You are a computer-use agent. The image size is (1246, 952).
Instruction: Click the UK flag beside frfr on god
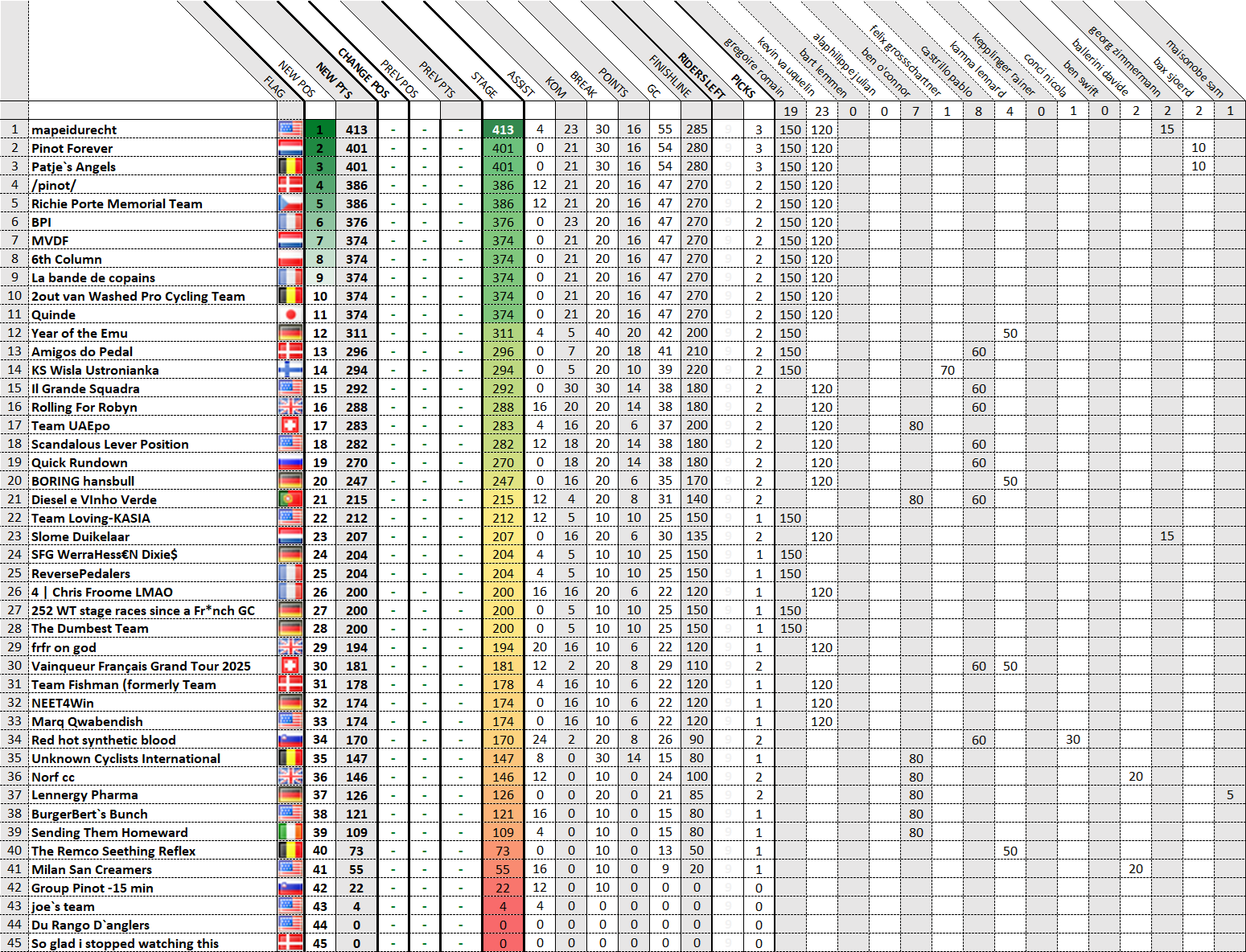pos(290,647)
